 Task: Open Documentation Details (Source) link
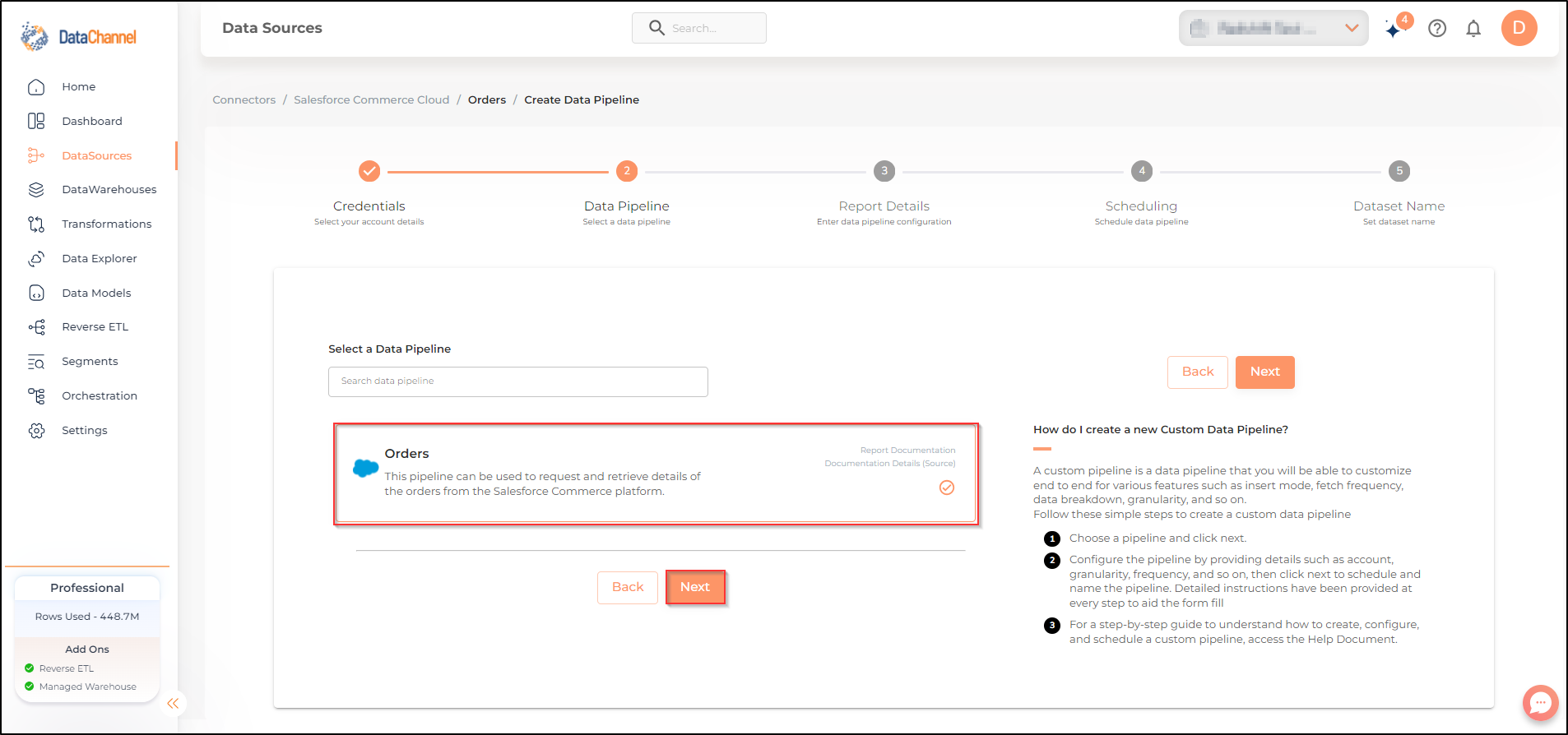[x=890, y=464]
